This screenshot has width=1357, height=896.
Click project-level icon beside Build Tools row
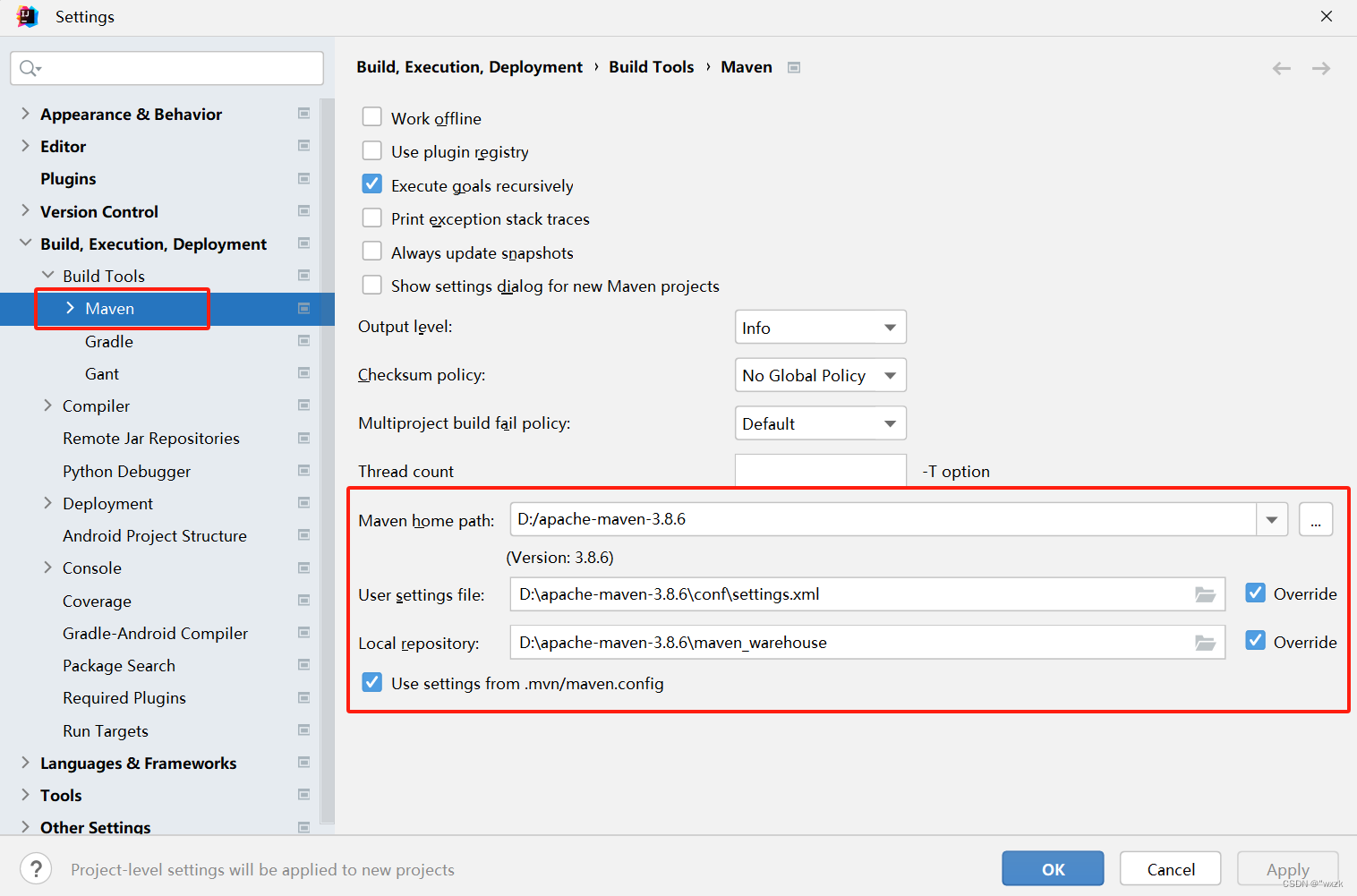coord(304,276)
